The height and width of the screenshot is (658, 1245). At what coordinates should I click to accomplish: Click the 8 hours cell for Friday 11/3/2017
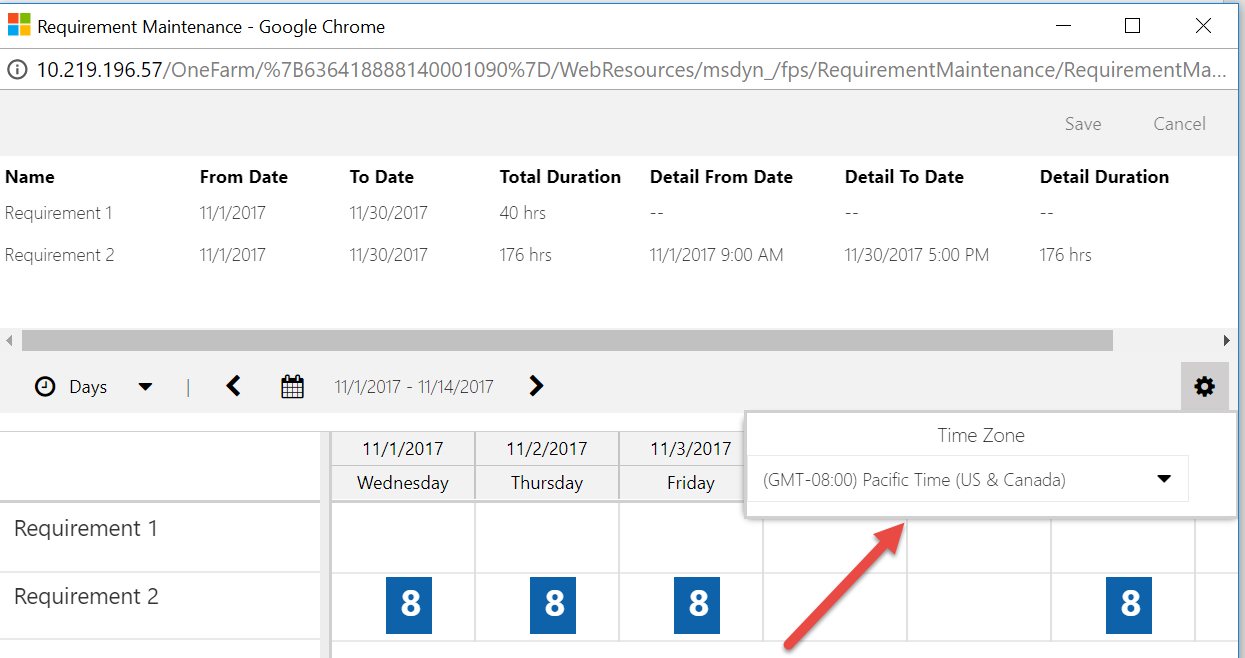pyautogui.click(x=697, y=604)
